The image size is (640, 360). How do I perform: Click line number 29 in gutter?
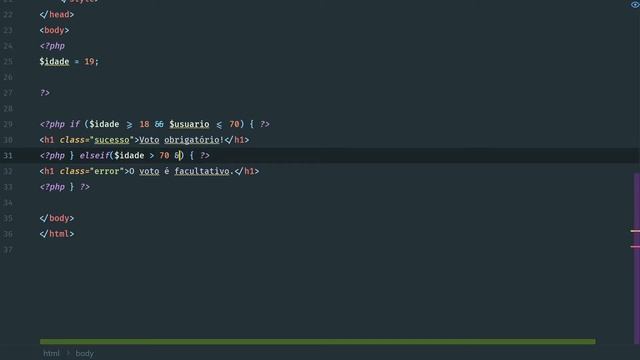coord(8,124)
